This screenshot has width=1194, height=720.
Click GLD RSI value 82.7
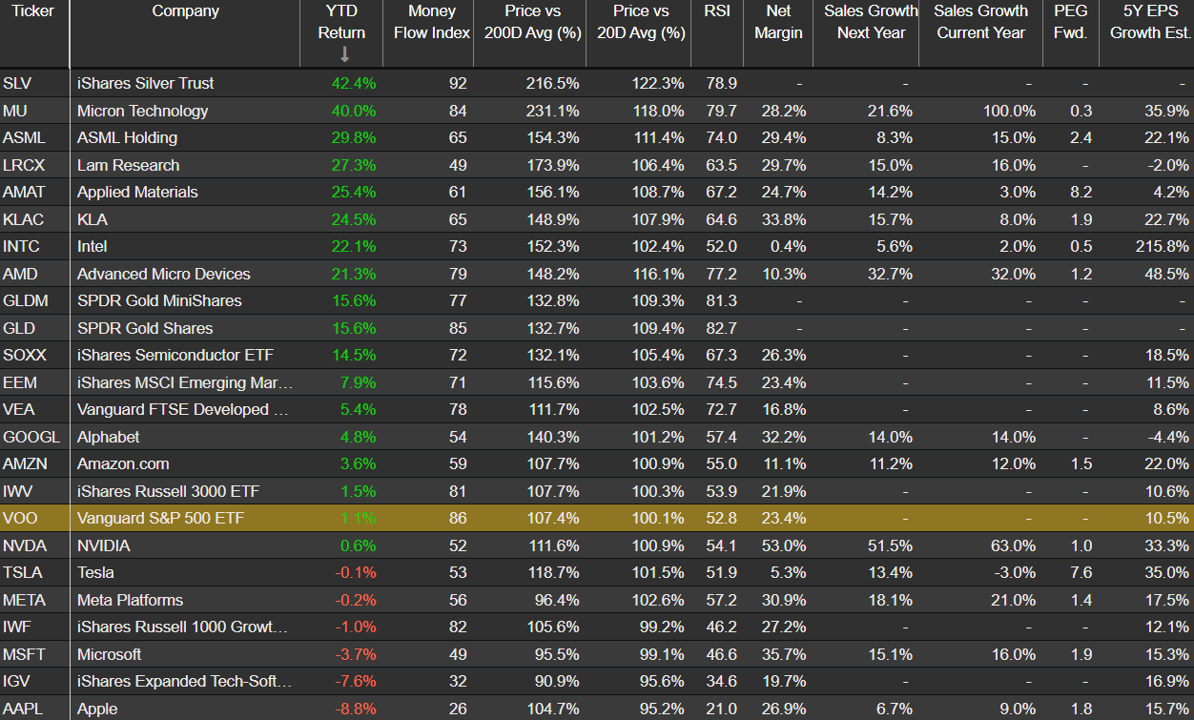[x=721, y=329]
